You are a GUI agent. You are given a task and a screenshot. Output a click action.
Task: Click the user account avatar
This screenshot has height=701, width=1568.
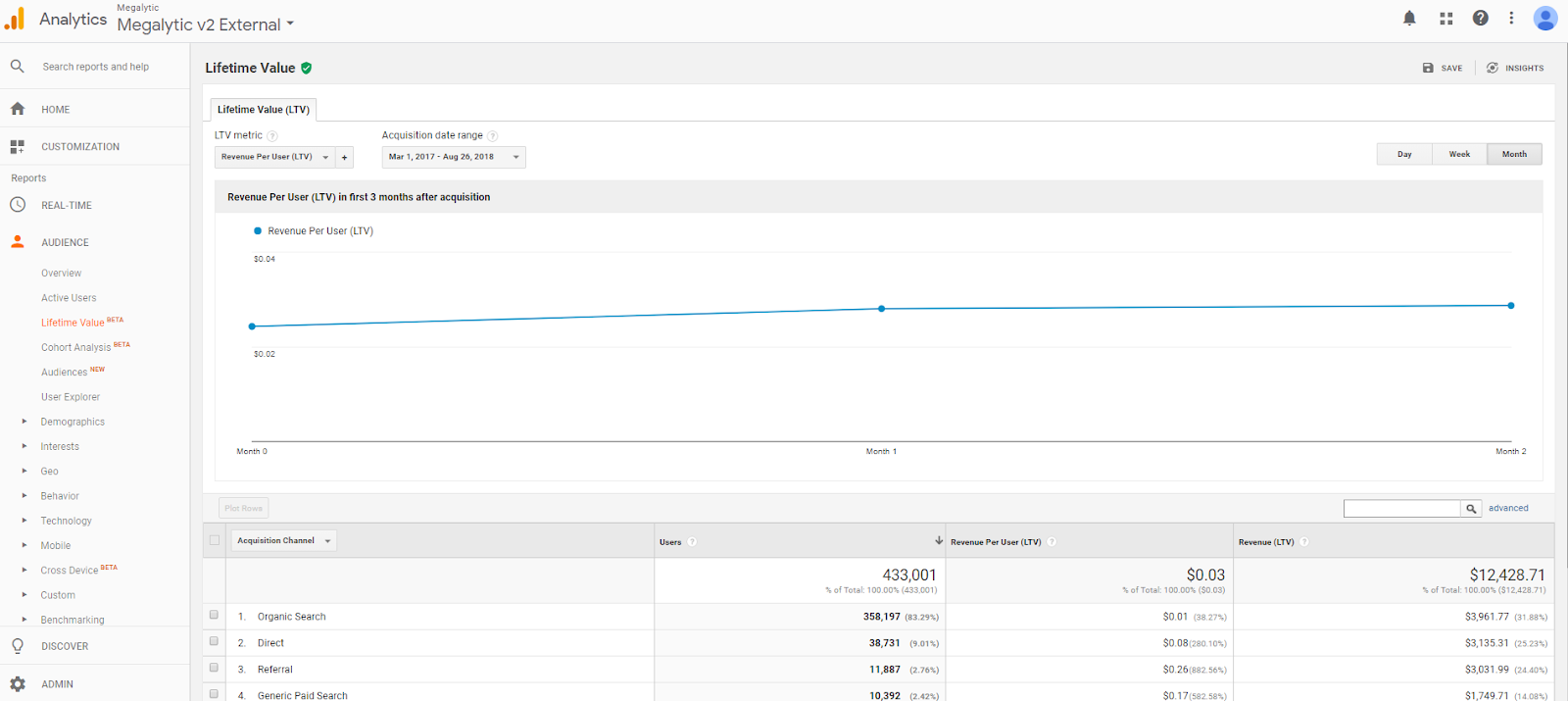pos(1545,18)
